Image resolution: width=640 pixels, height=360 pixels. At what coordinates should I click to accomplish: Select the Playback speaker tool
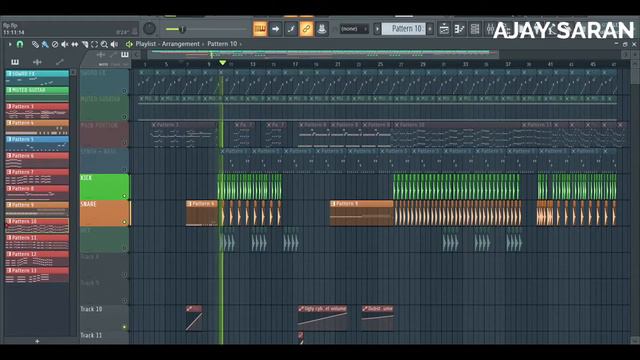click(114, 44)
